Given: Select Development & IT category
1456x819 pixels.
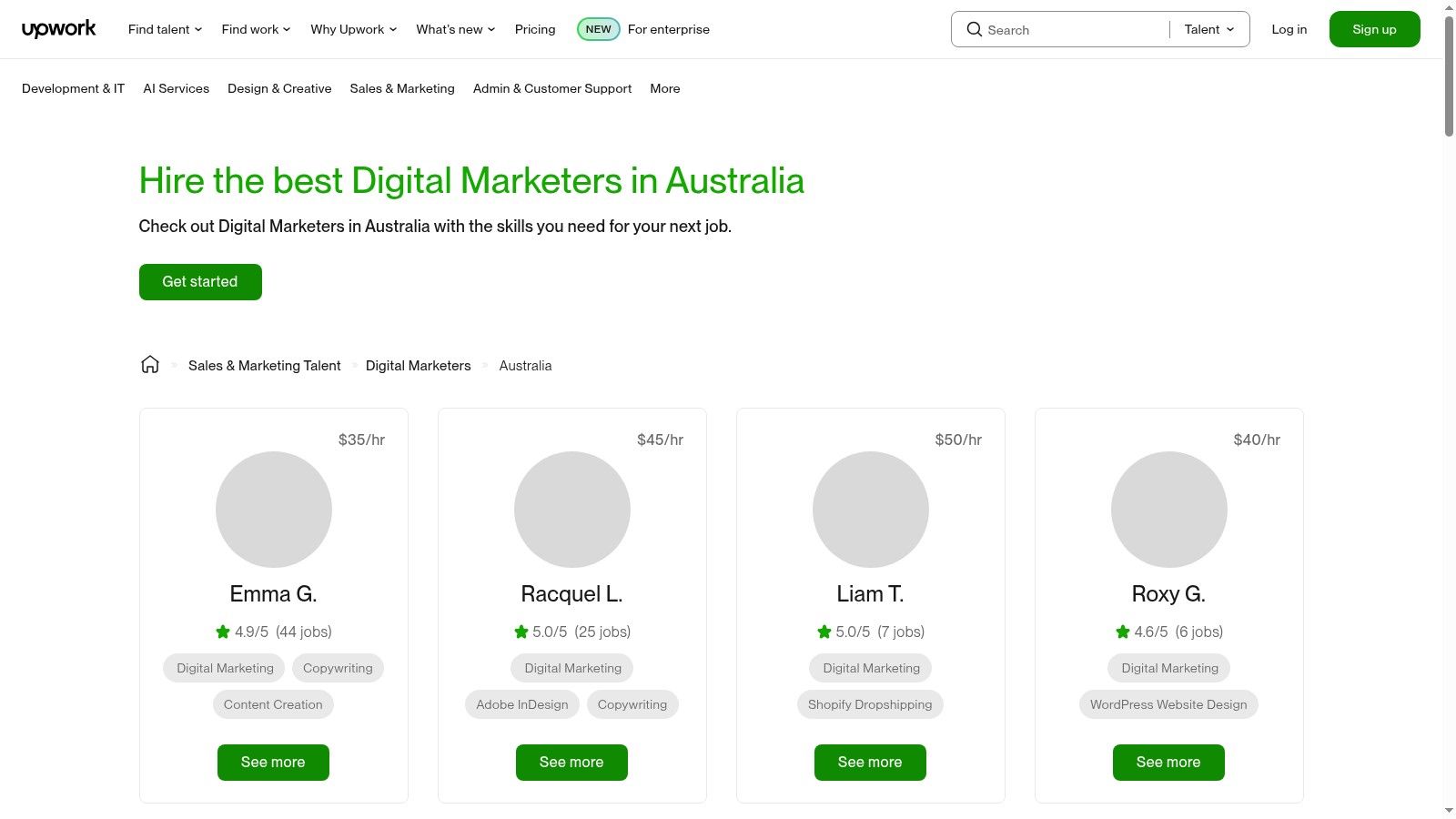Looking at the screenshot, I should tap(73, 88).
